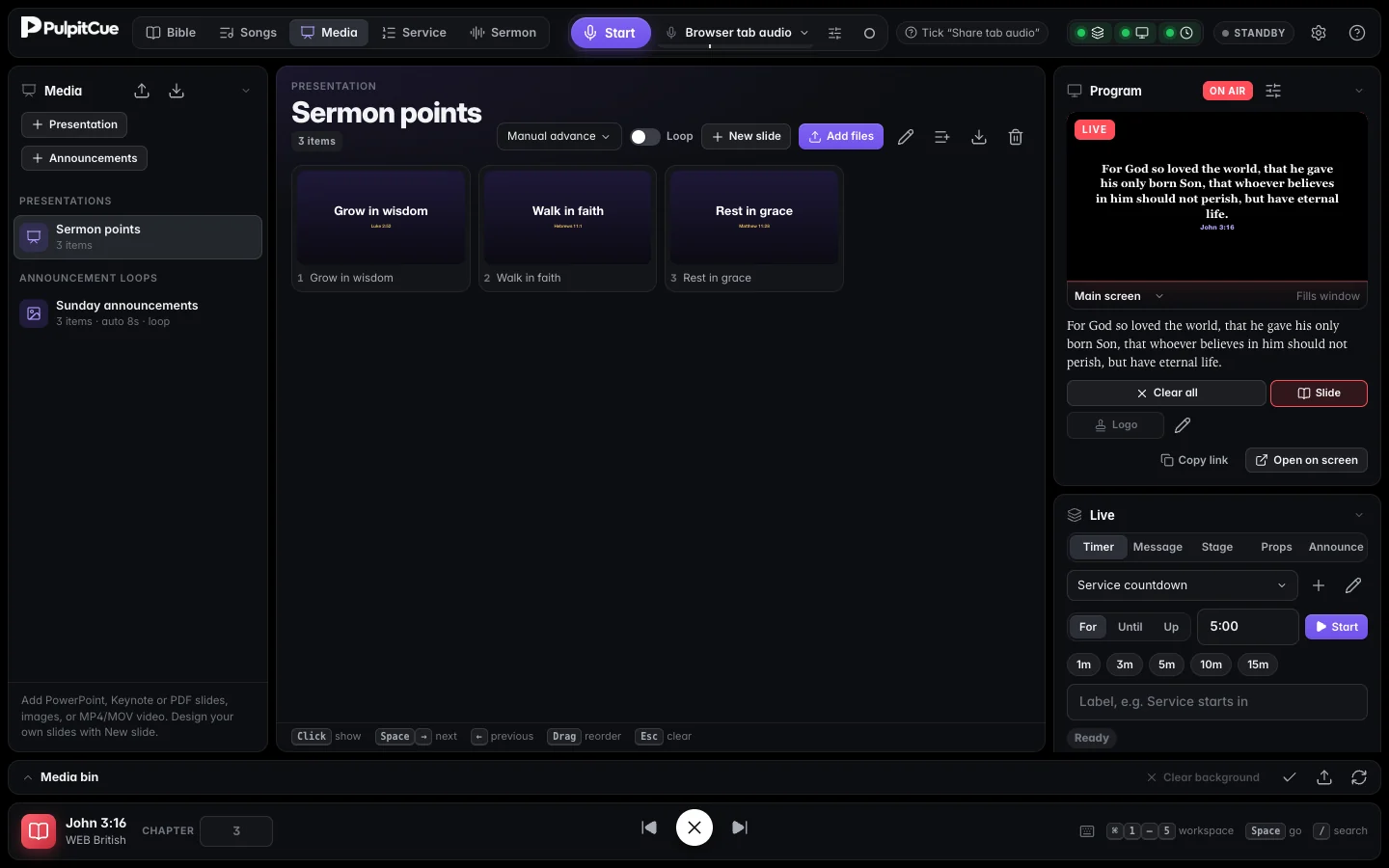This screenshot has height=868, width=1389.
Task: Collapse the Program panel chevron
Action: [x=1359, y=91]
